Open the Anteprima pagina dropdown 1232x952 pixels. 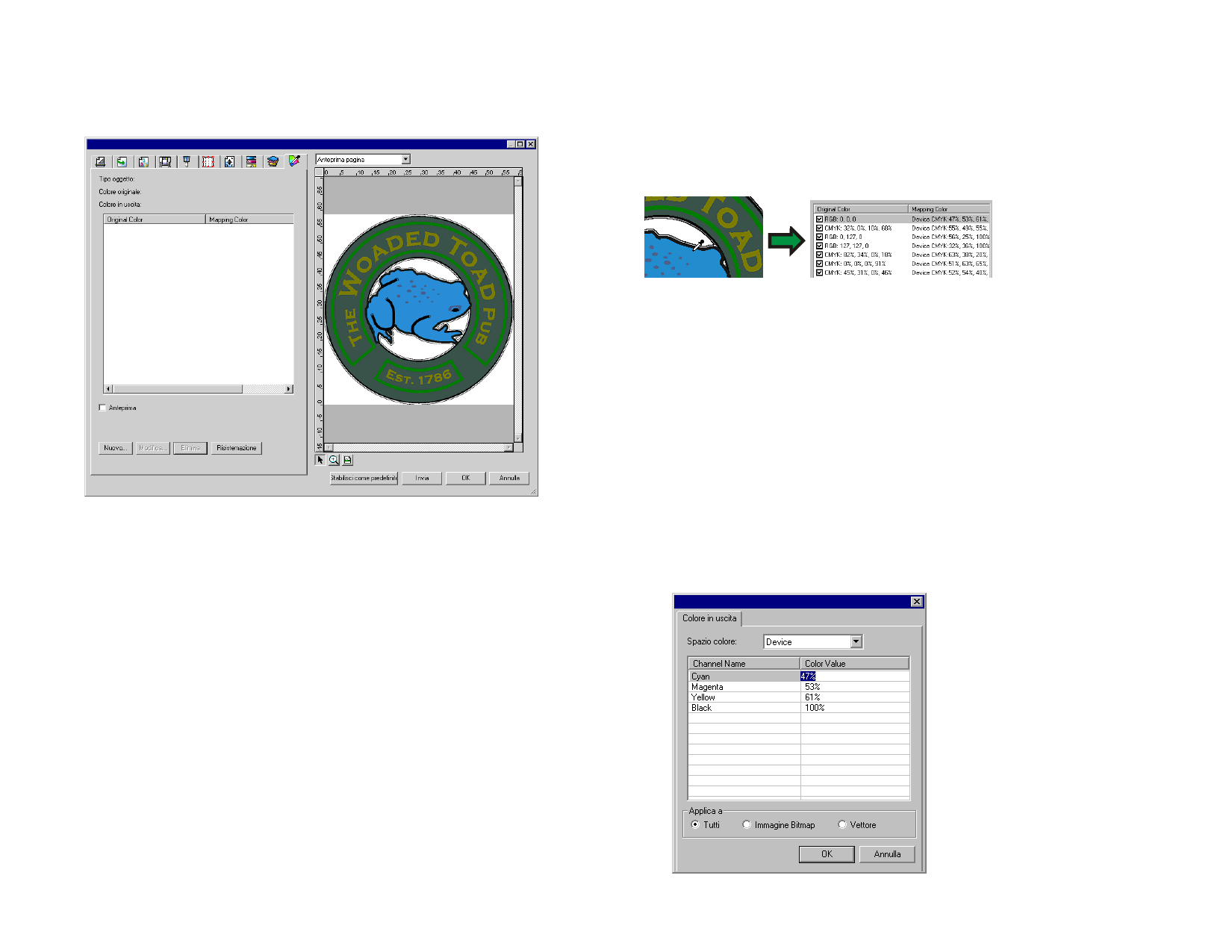pos(405,159)
